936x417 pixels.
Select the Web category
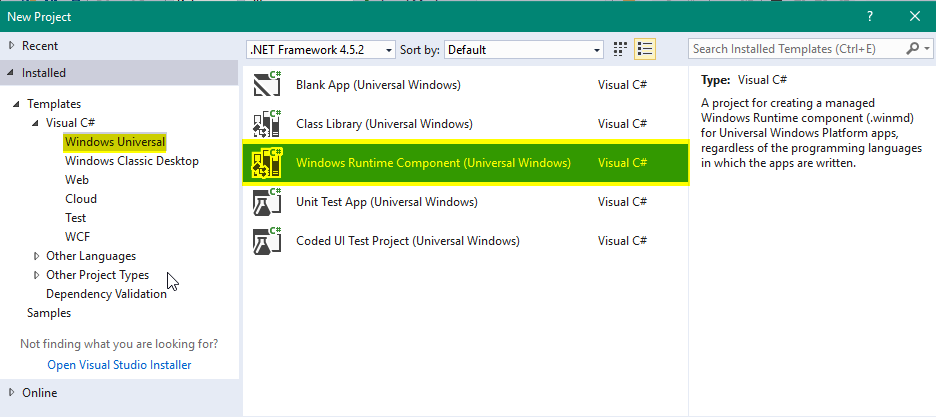77,180
